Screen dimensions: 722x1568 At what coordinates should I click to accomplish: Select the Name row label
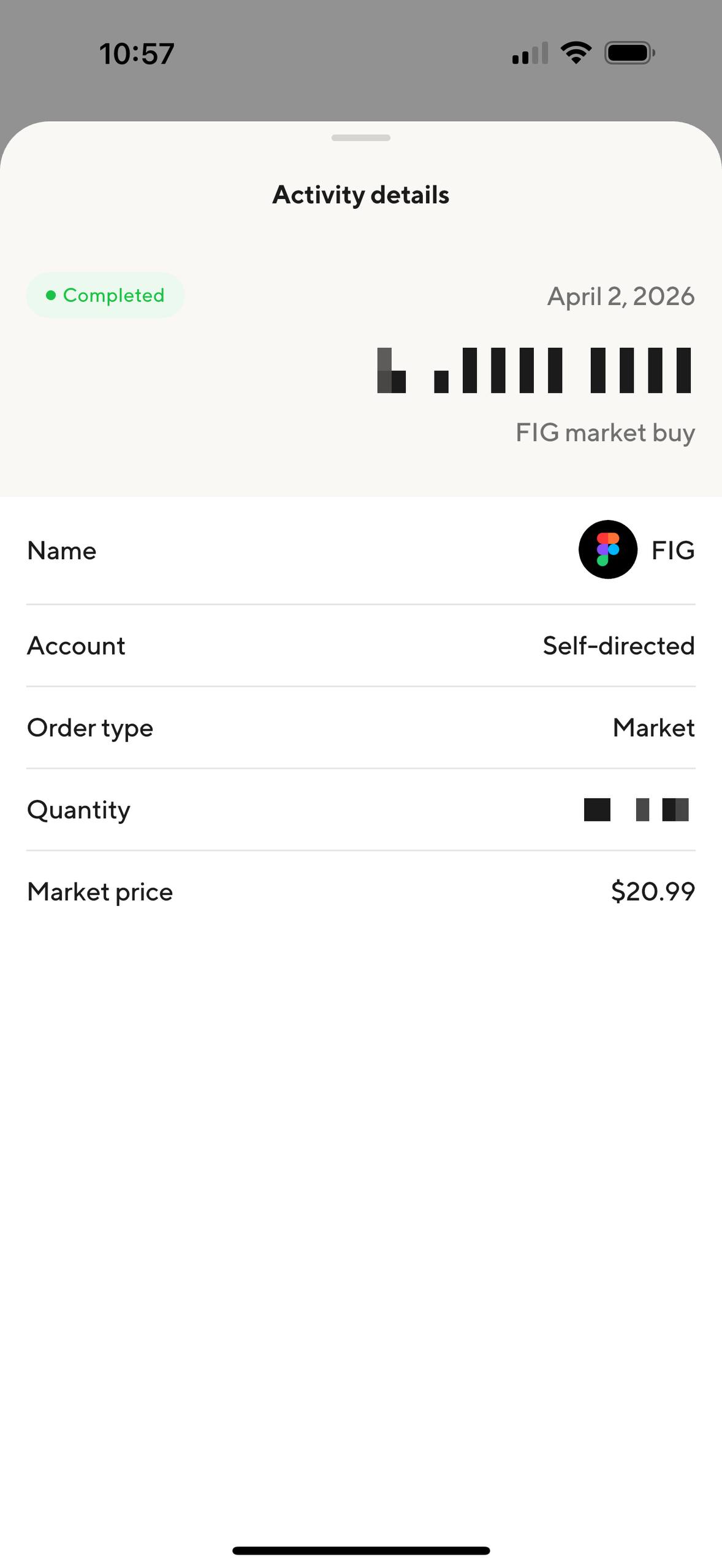(x=62, y=551)
